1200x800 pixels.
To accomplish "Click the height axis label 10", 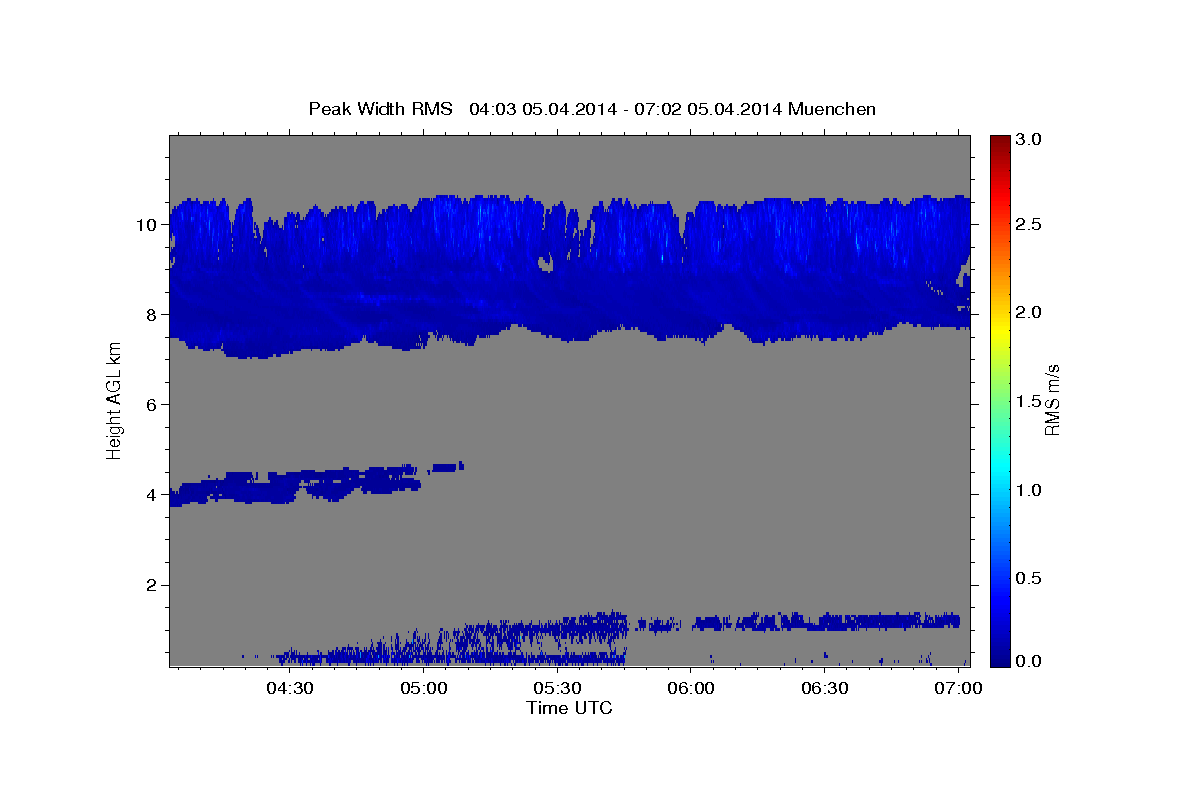I will tap(148, 224).
